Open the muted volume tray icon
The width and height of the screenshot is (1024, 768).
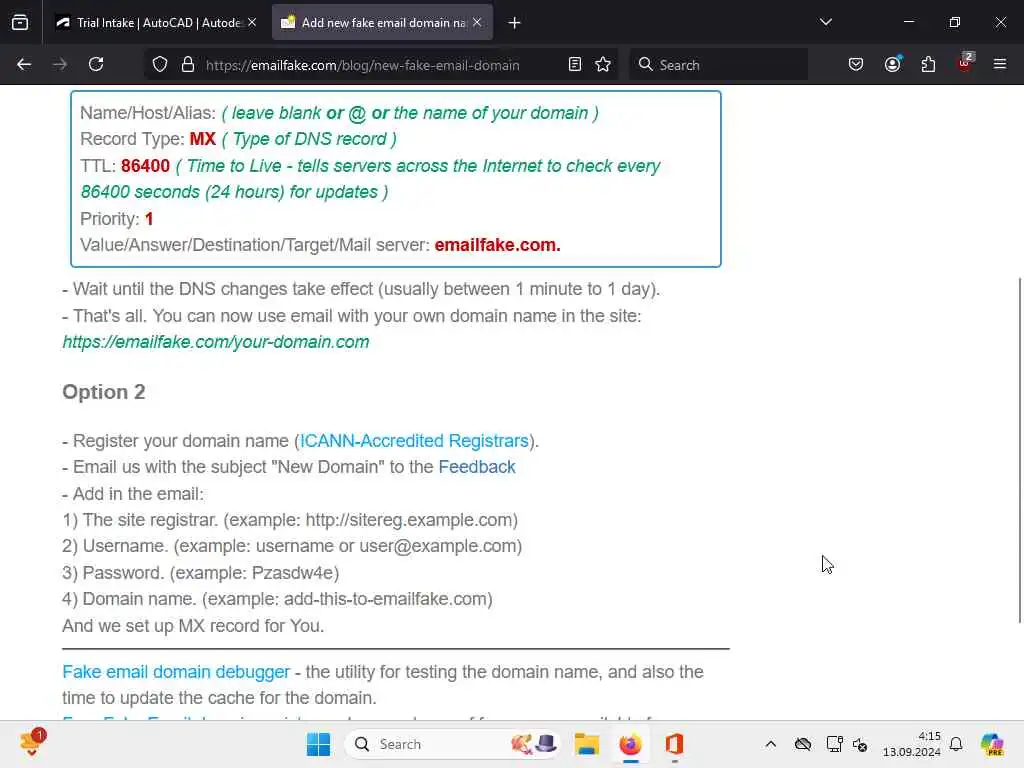click(860, 744)
